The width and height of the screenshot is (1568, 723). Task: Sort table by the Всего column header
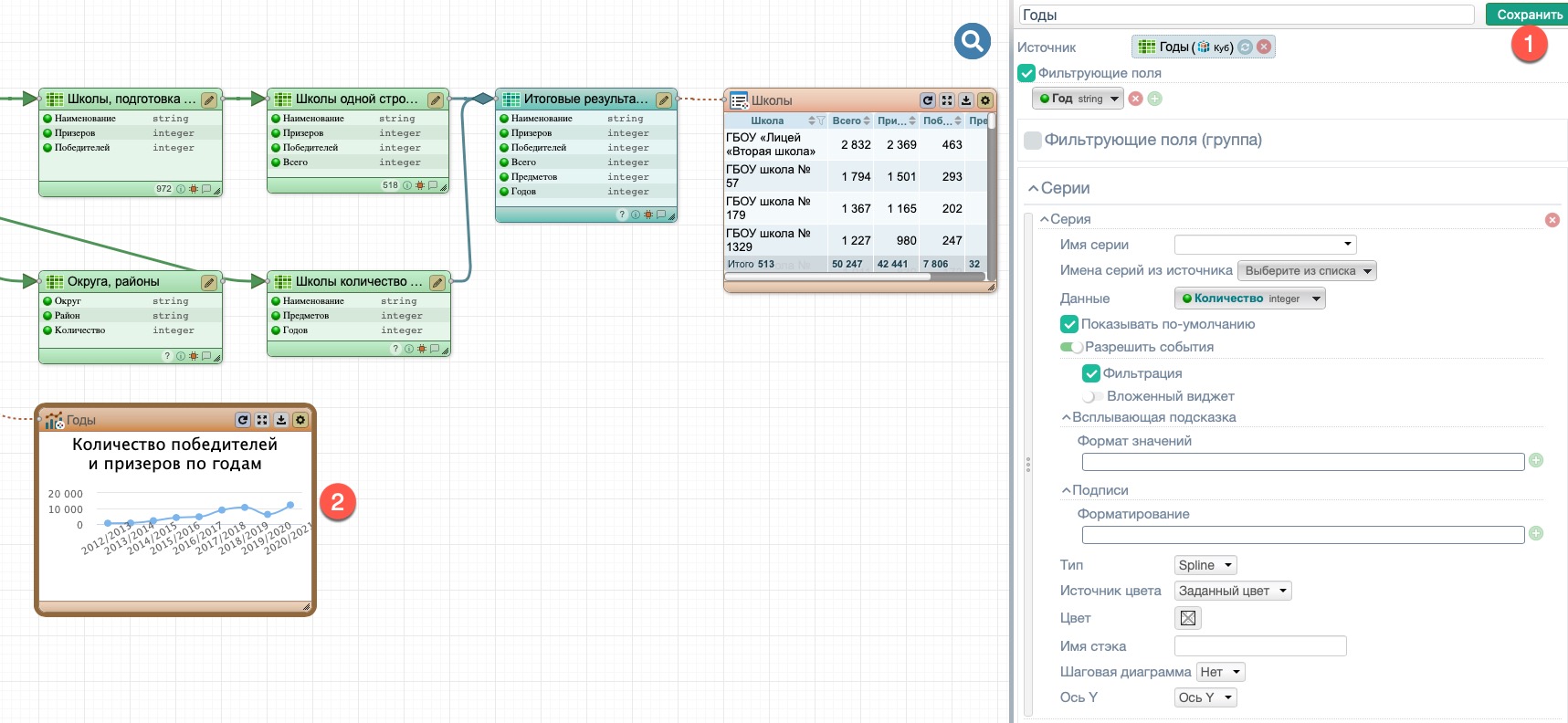point(847,120)
